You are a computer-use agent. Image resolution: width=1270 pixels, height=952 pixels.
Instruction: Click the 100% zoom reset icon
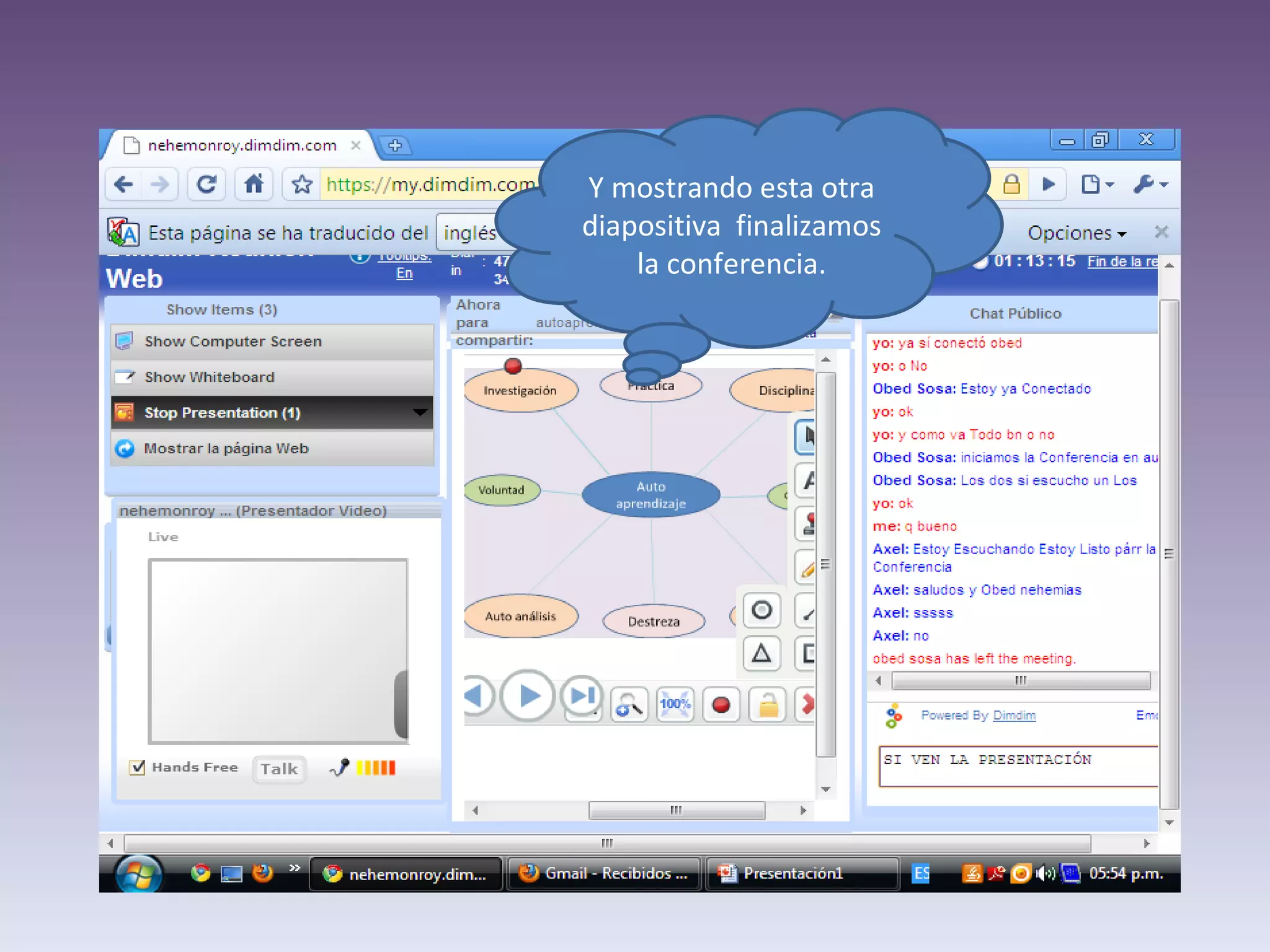pos(675,705)
